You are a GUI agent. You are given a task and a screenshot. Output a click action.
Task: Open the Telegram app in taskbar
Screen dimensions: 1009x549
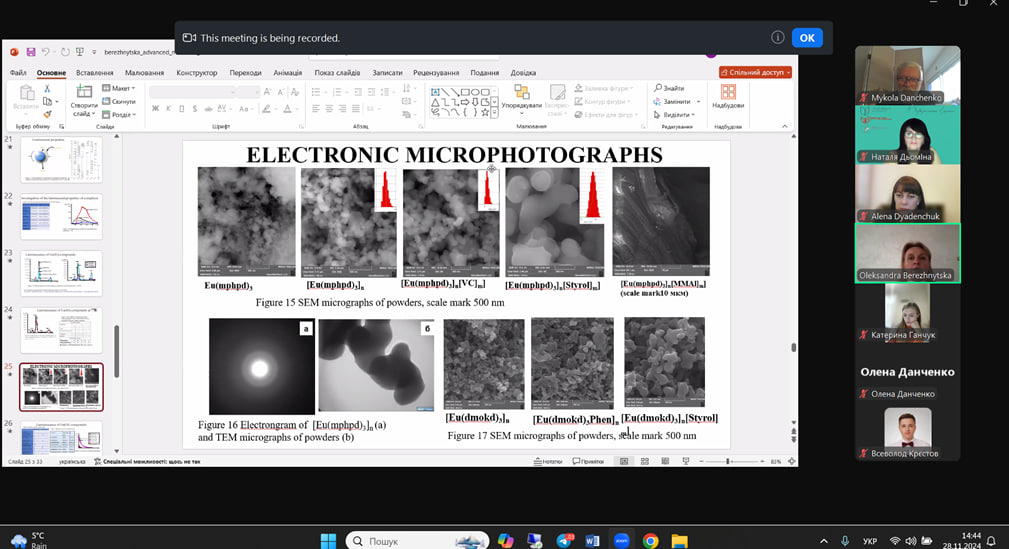pos(562,541)
